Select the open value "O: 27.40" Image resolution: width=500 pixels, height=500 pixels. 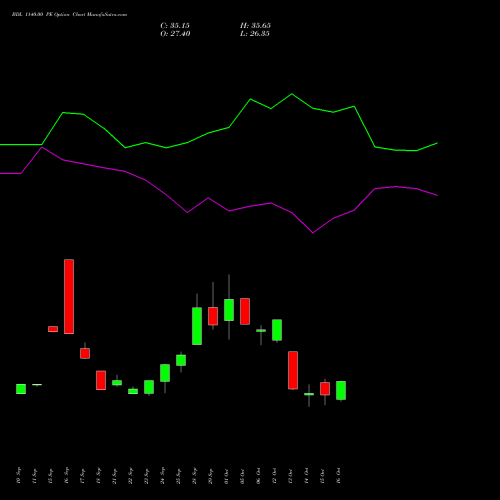pyautogui.click(x=175, y=34)
